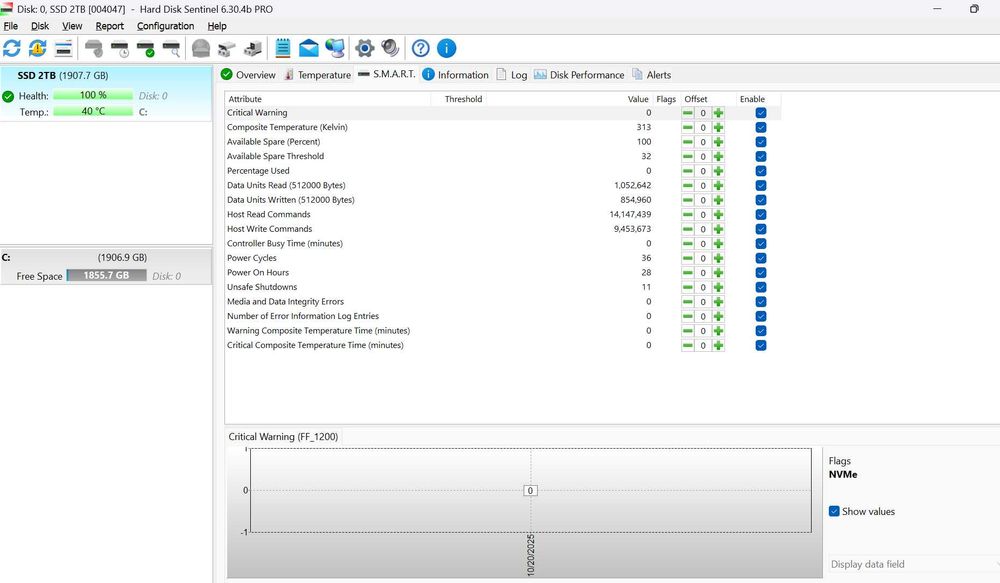Click the blue info about icon
This screenshot has width=1000, height=583.
446,48
